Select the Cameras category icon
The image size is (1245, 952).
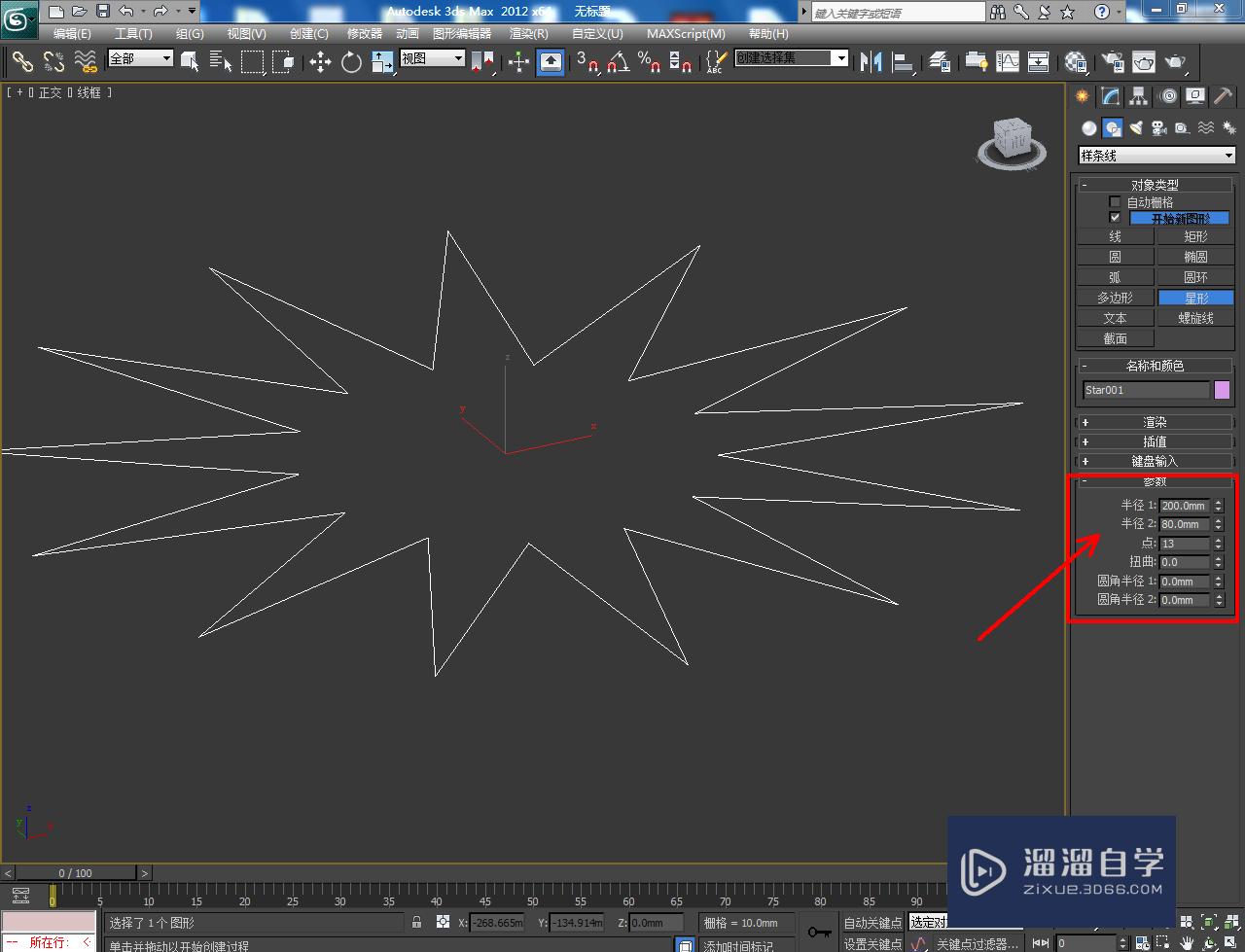1158,127
